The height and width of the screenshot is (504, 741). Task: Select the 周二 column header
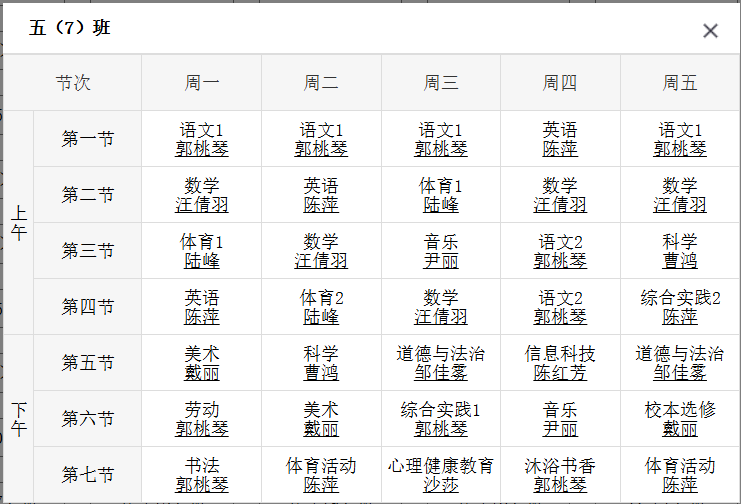coord(321,83)
